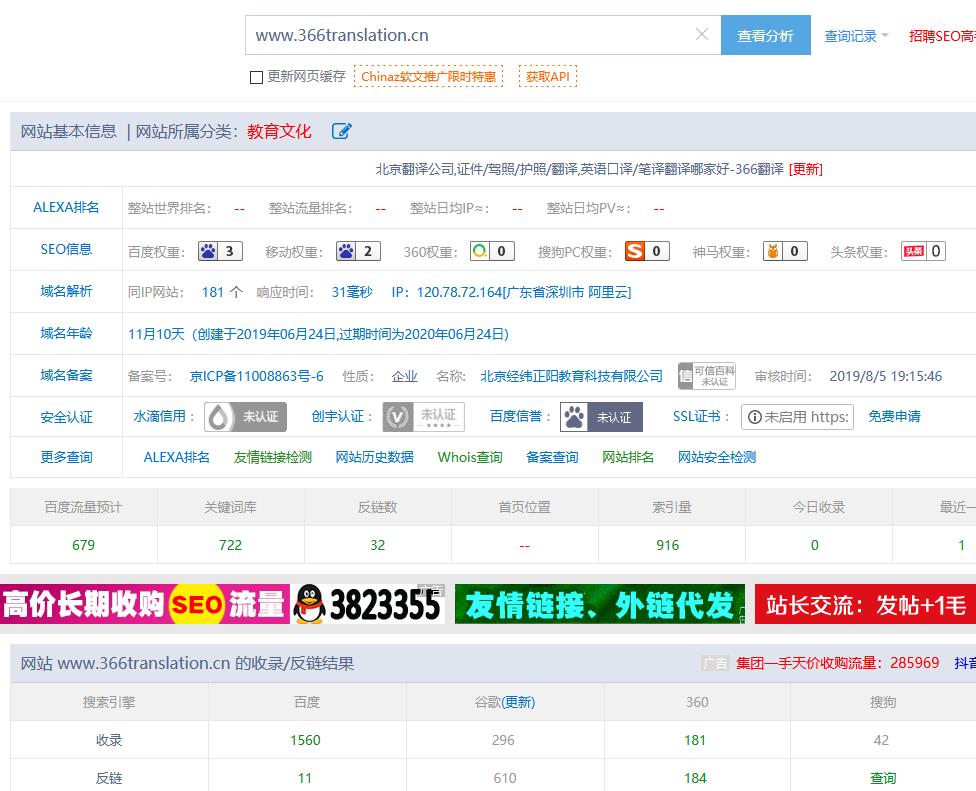Click Google indexed count 296

[x=503, y=740]
